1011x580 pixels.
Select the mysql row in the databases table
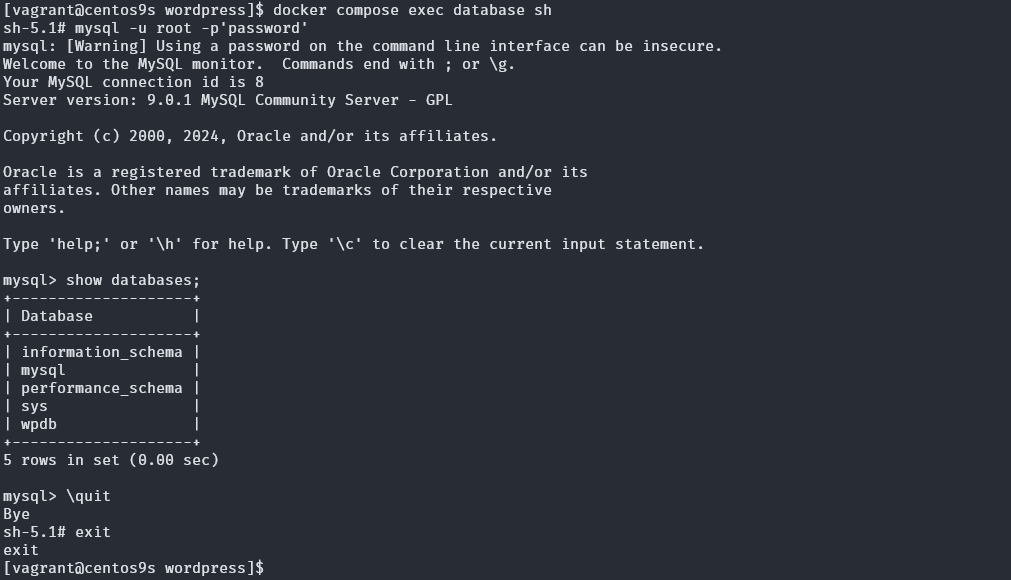tap(43, 370)
